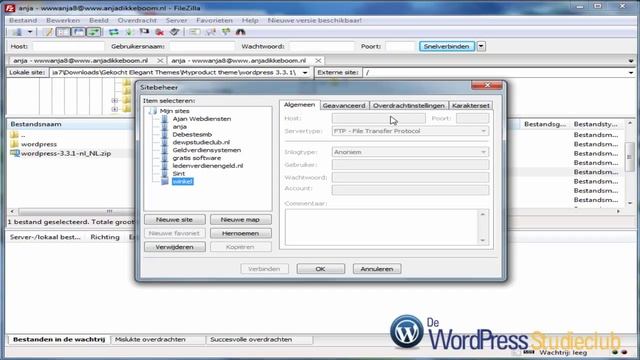Viewport: 640px width, 360px height.
Task: Click the Nieuwe site button
Action: (174, 220)
